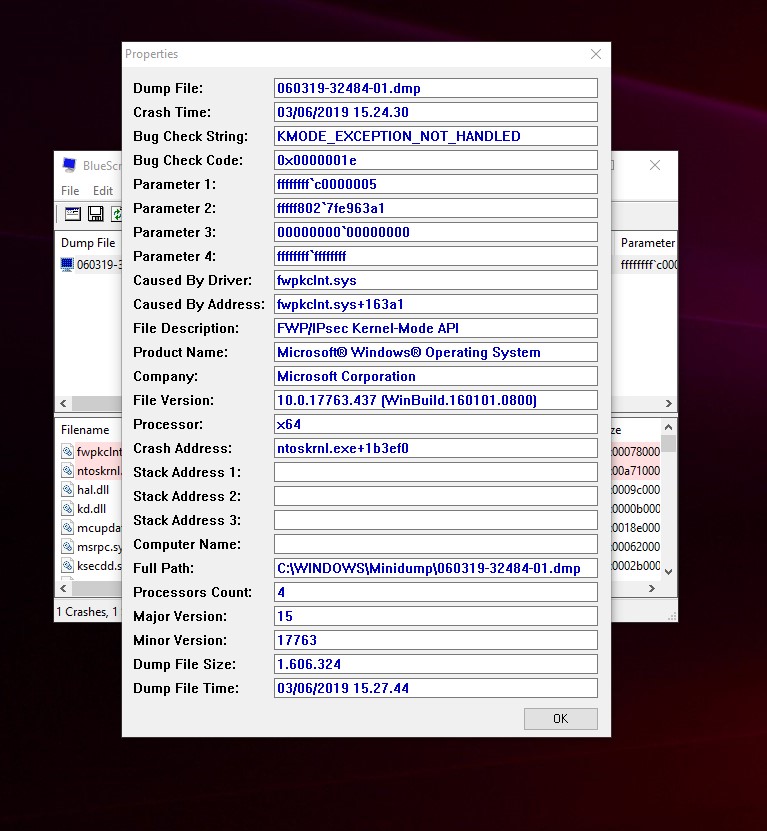Click the Dump File value field

point(436,88)
